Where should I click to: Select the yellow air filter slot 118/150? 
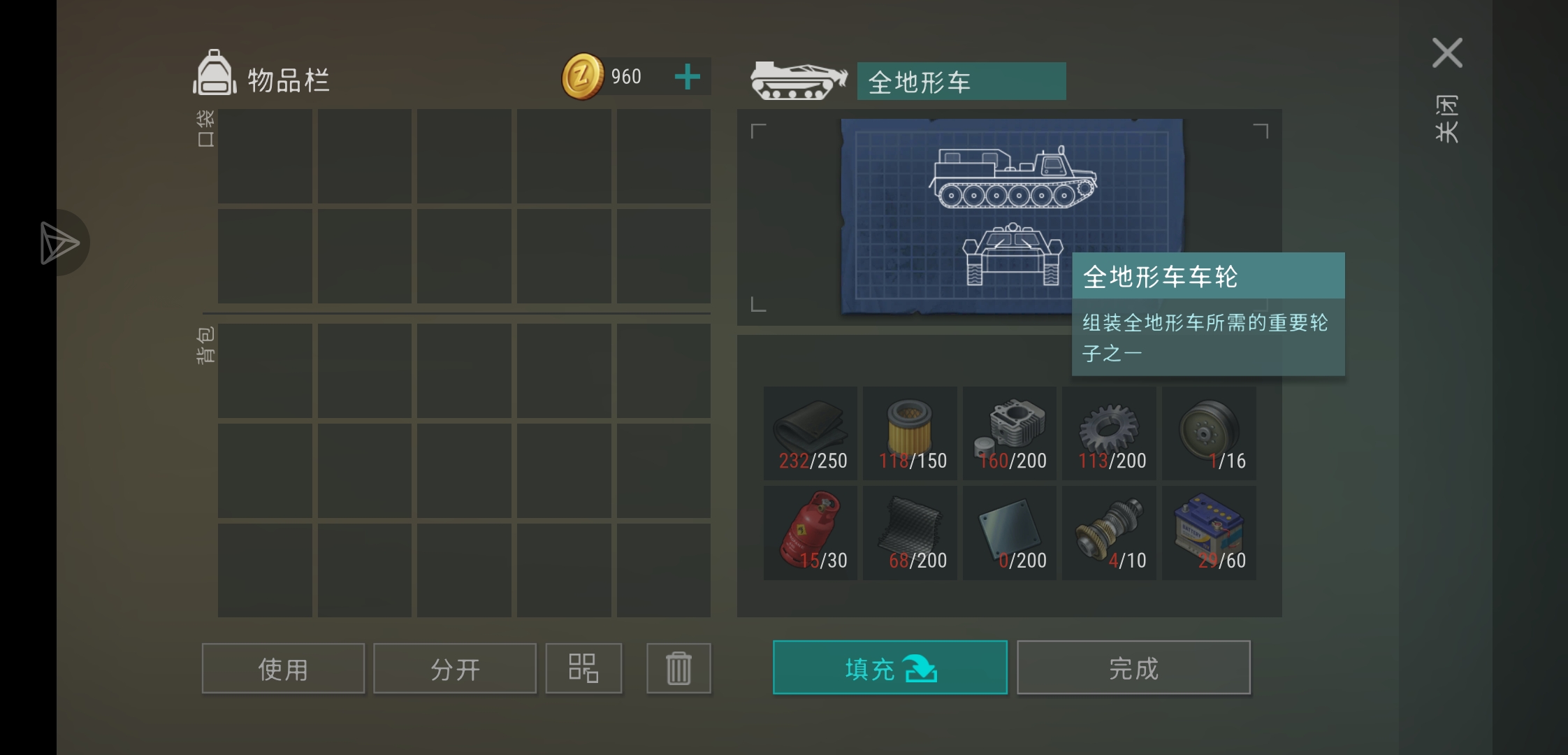click(x=910, y=433)
